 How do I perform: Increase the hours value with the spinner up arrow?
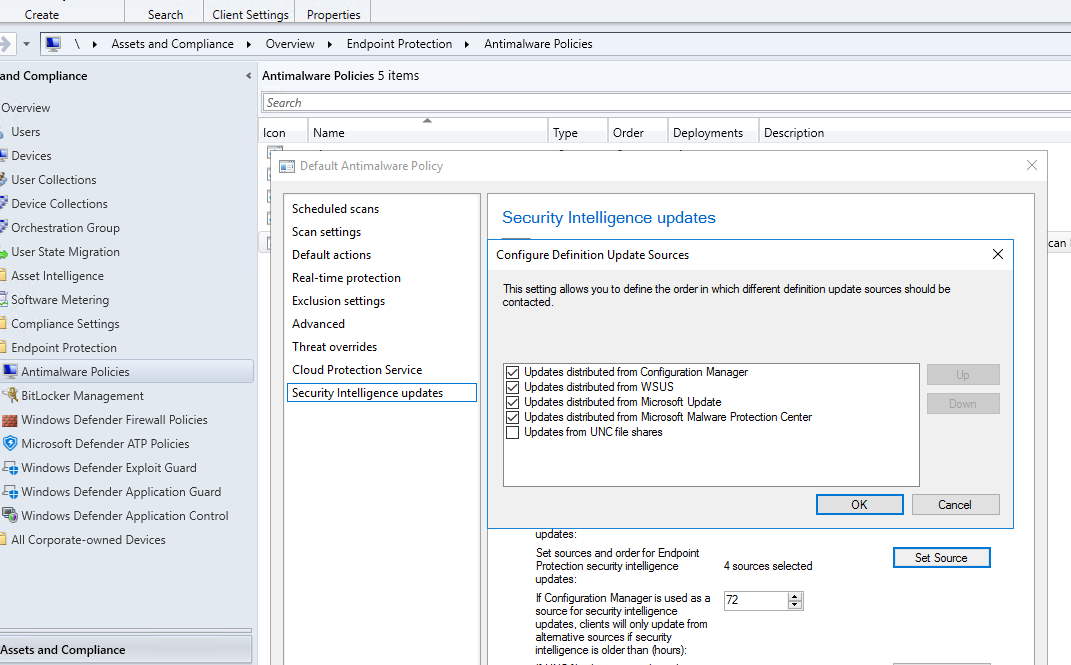pos(794,596)
